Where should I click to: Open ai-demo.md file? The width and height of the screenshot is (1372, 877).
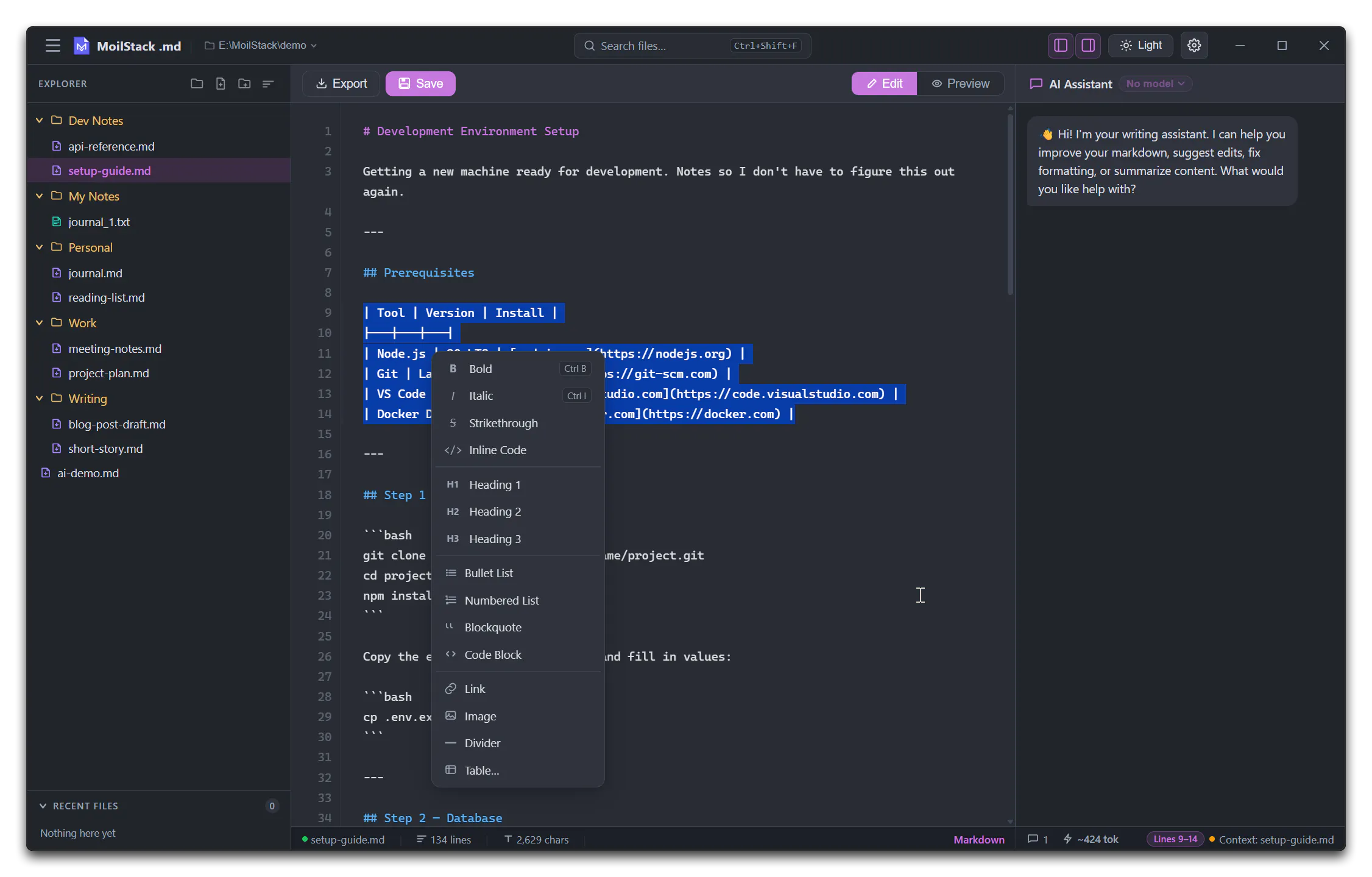[158, 473]
